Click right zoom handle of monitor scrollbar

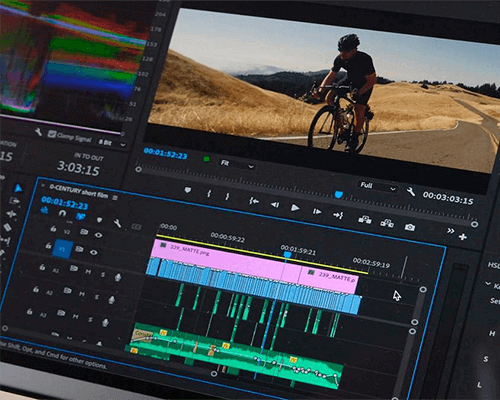474,224
